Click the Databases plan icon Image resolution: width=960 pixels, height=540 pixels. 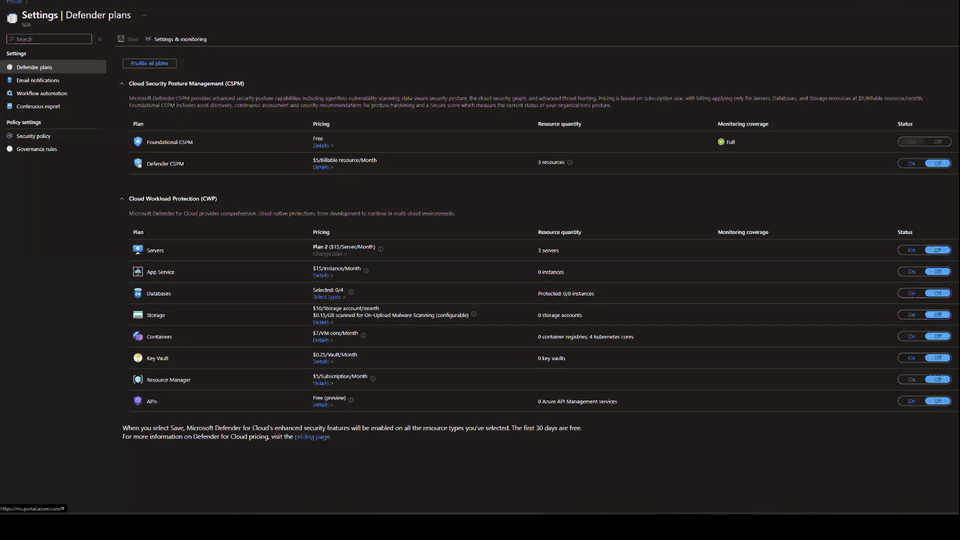(138, 293)
